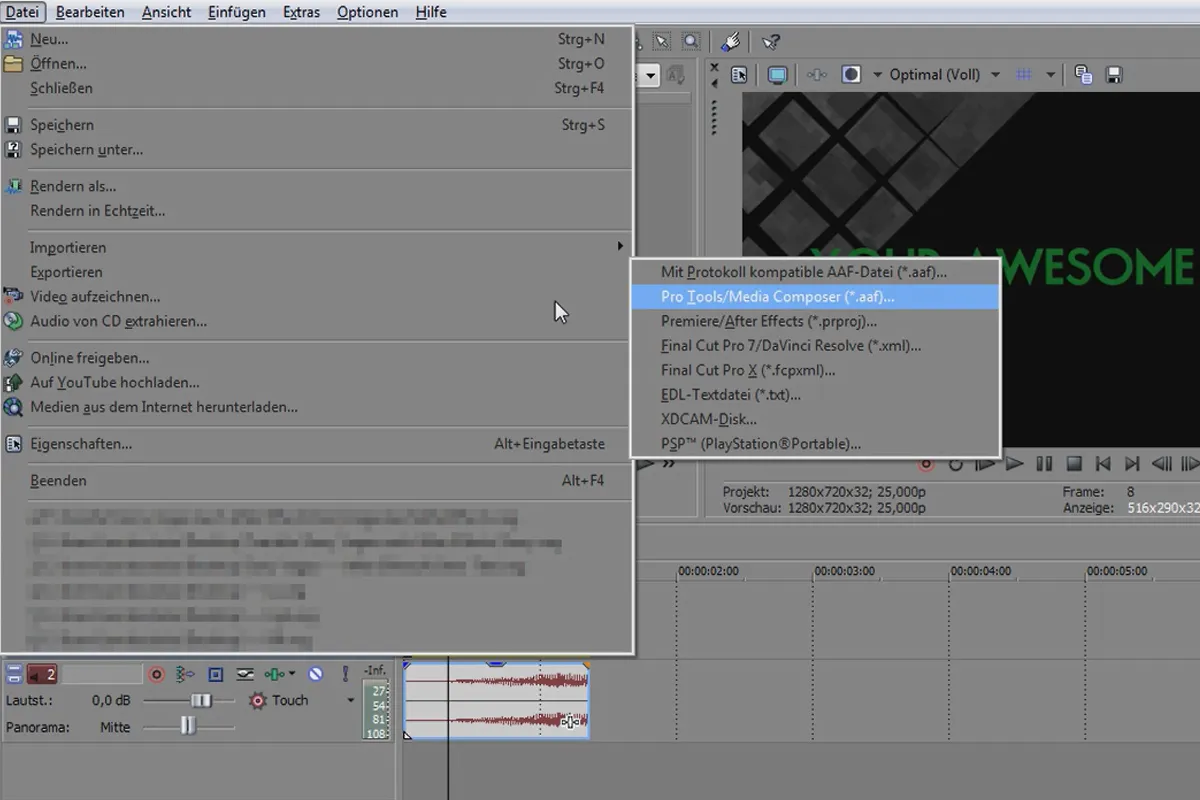The image size is (1200, 800).
Task: Open the overlays grid dropdown arrow
Action: 1050,75
